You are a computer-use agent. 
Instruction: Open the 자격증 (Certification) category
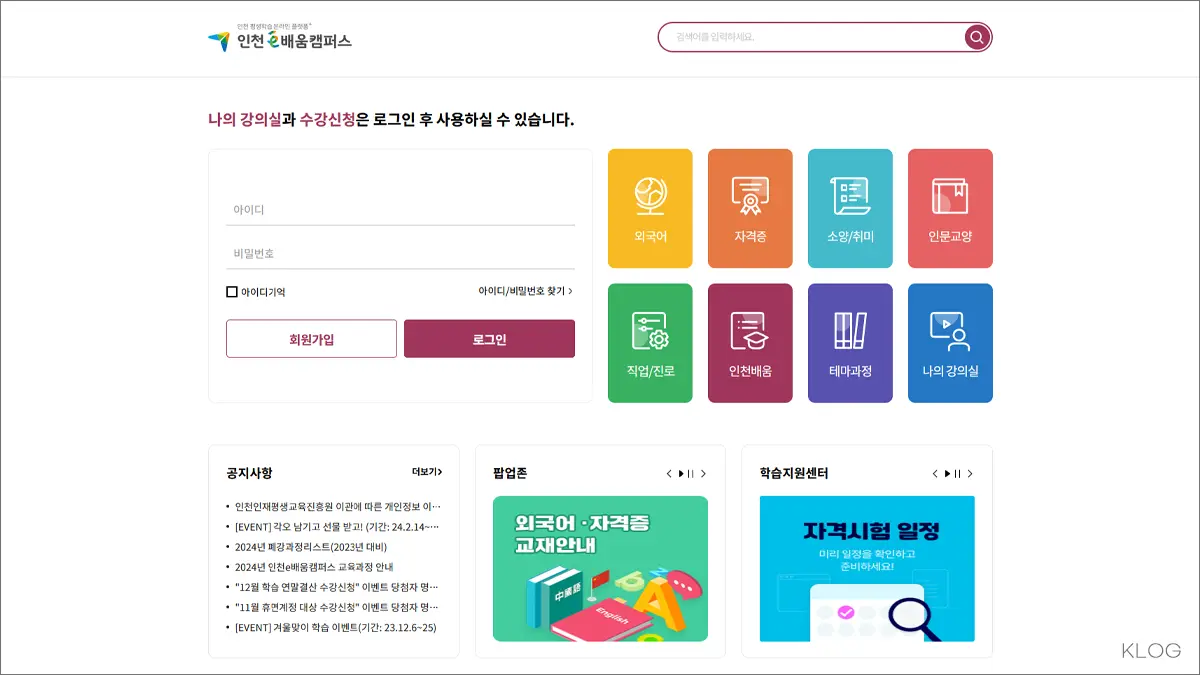[x=750, y=208]
